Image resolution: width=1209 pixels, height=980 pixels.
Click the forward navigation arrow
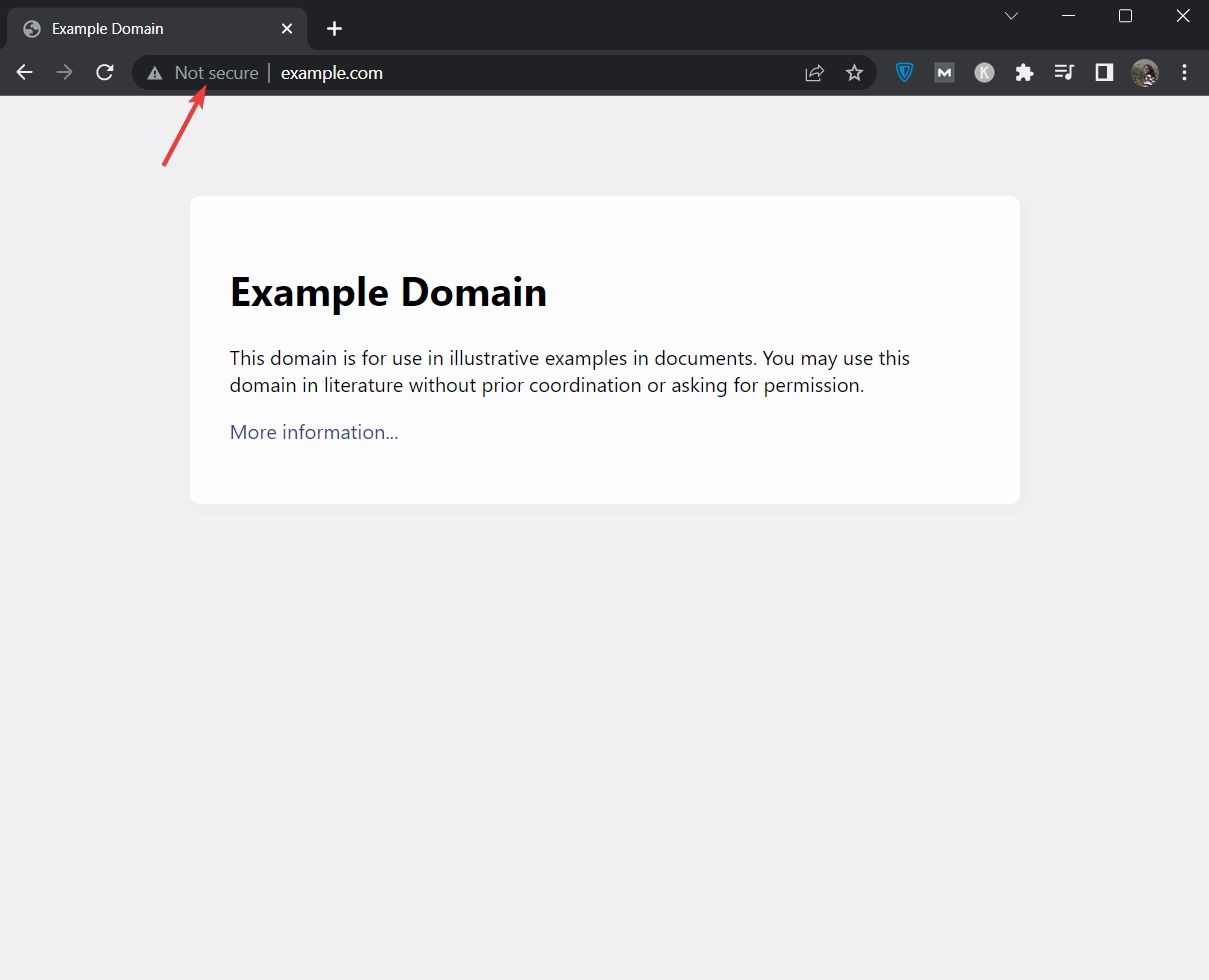(64, 72)
